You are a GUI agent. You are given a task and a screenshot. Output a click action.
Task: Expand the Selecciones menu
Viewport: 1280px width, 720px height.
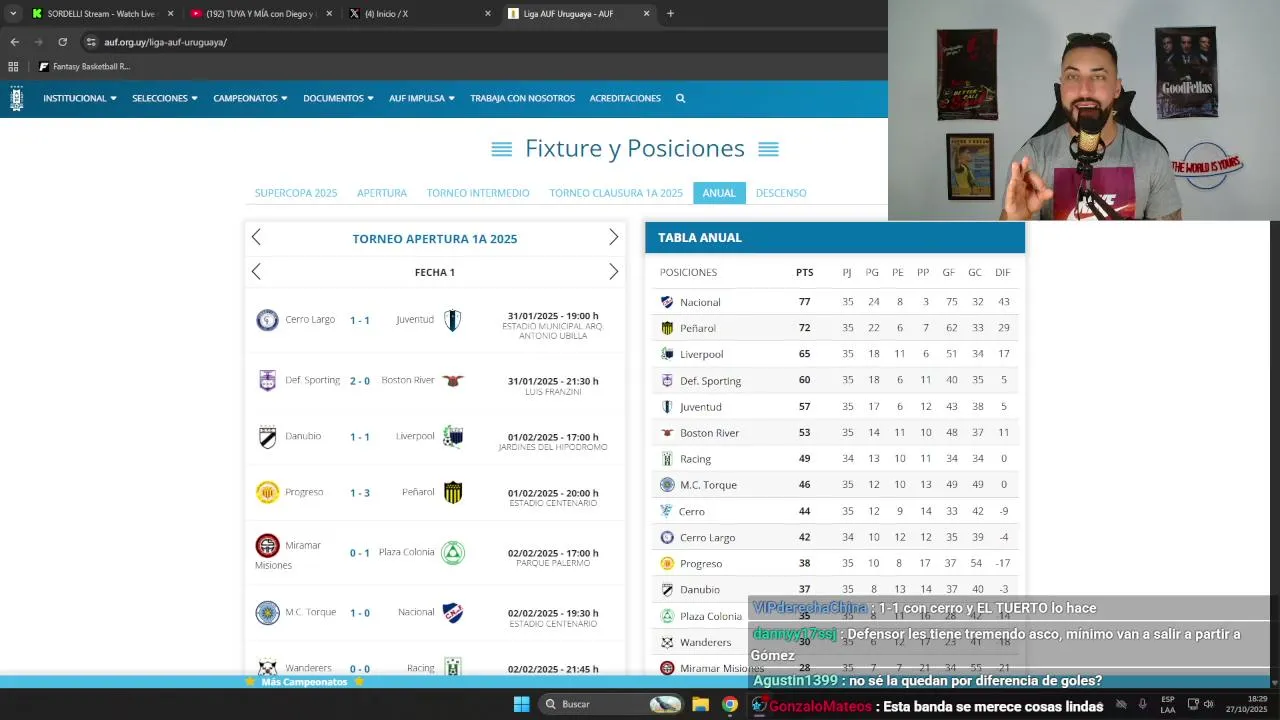(165, 98)
